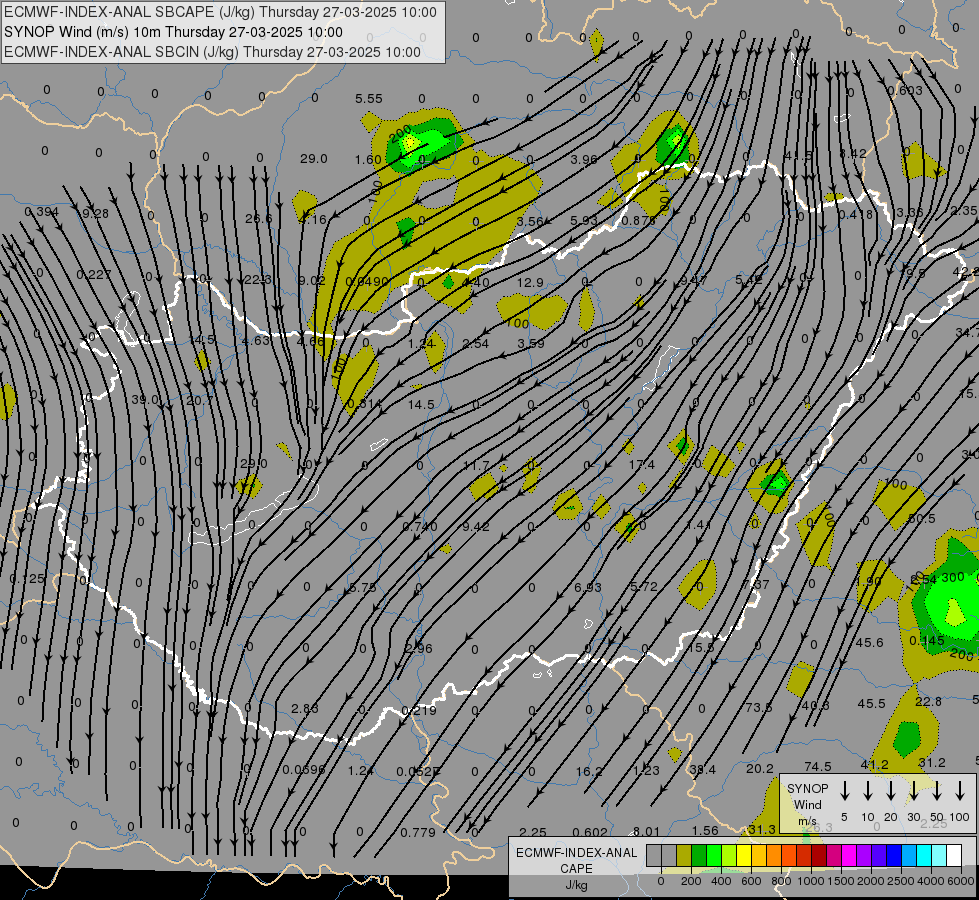
Task: Click the wind legend arrow for 10 m/s
Action: click(x=868, y=791)
